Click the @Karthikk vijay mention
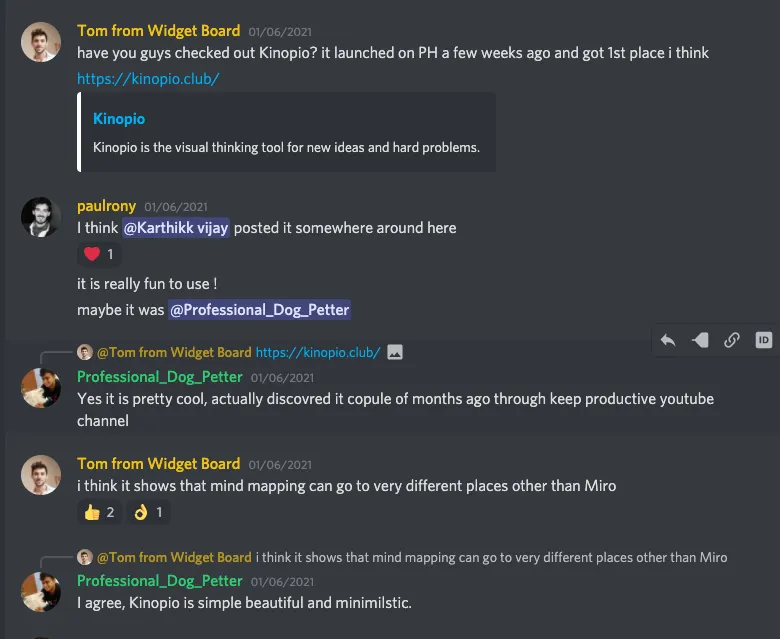 pos(176,228)
